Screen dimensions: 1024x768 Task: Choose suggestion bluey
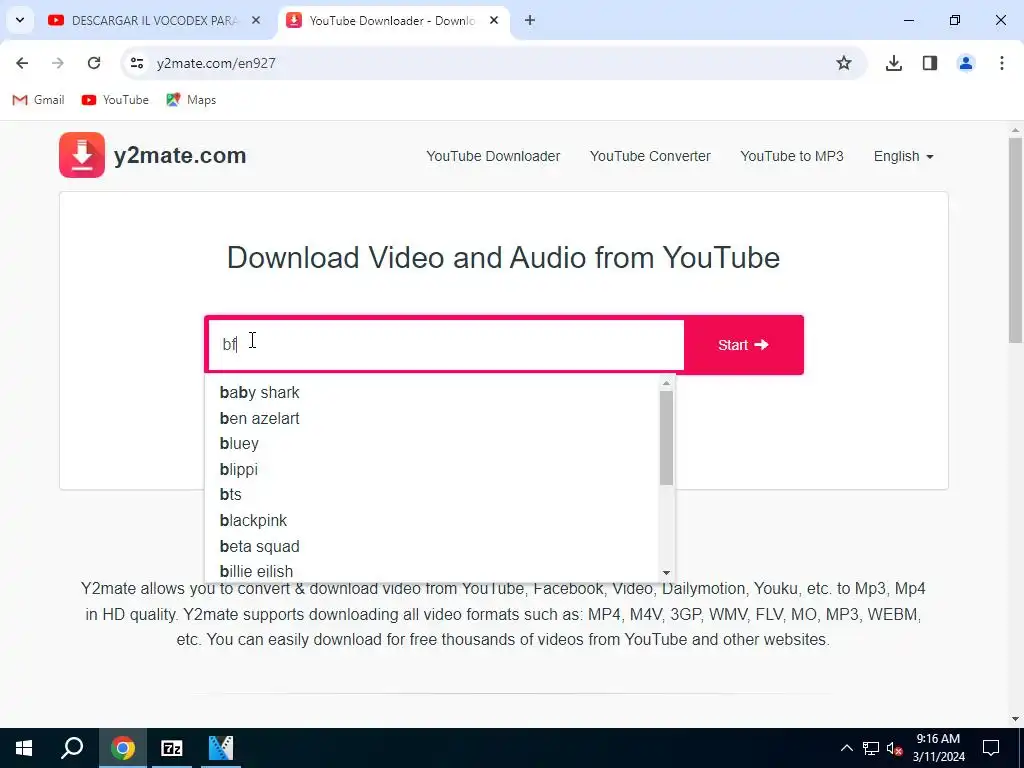(432, 443)
